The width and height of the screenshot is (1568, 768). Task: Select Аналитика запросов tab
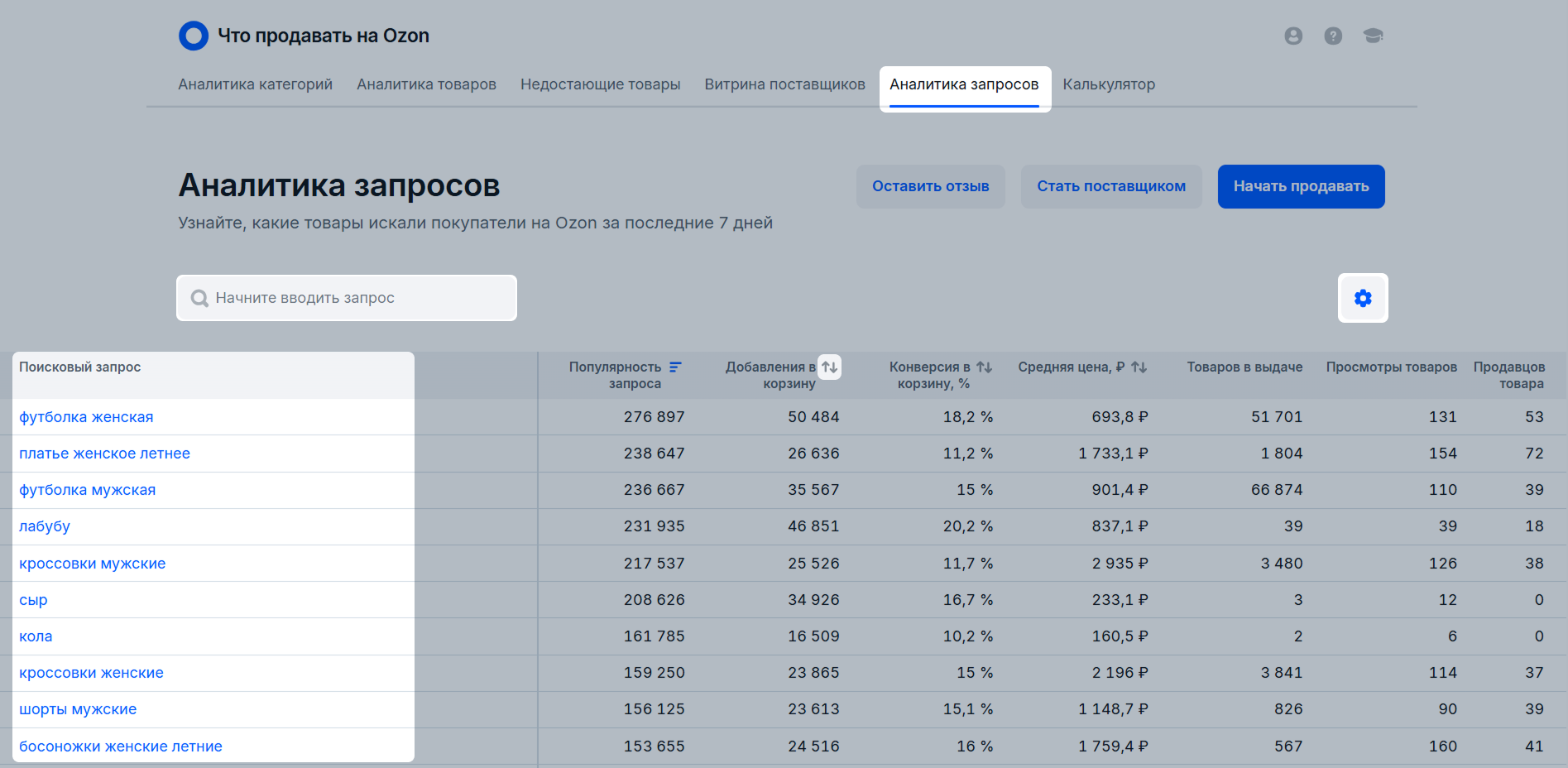964,84
